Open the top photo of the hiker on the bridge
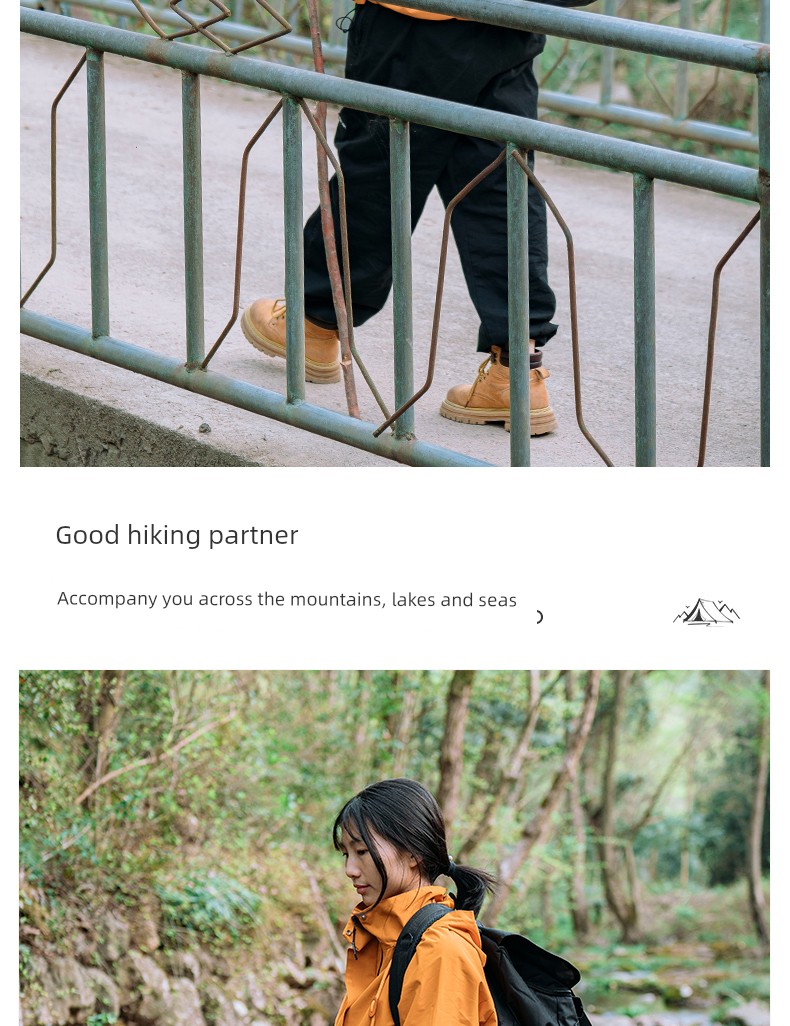790x1026 pixels. pyautogui.click(x=395, y=233)
